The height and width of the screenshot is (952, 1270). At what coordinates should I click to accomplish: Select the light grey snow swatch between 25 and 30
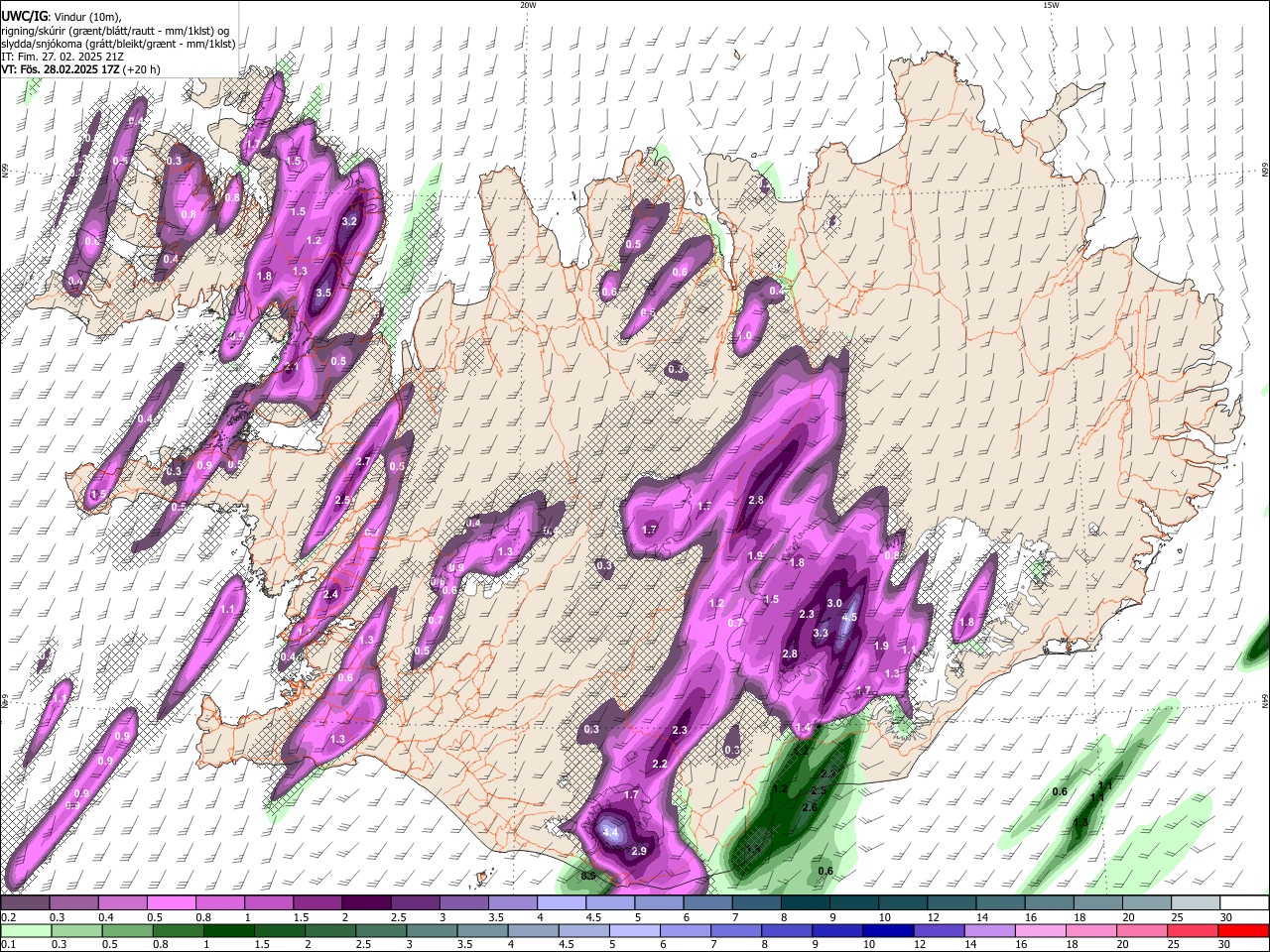1194,902
